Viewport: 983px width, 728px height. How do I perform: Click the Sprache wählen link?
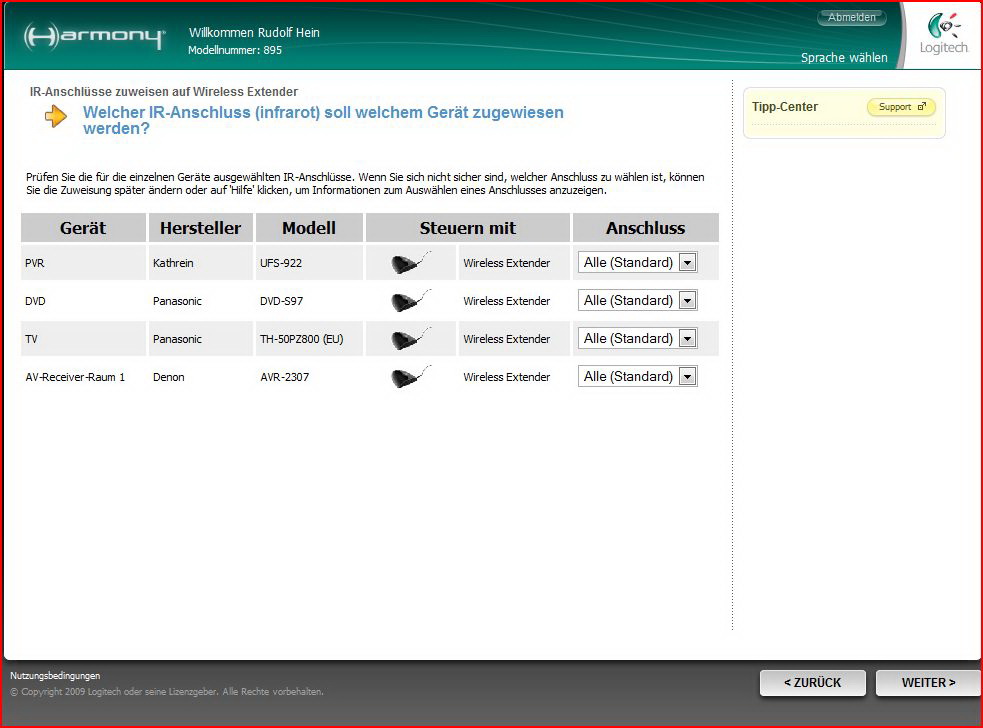coord(844,58)
